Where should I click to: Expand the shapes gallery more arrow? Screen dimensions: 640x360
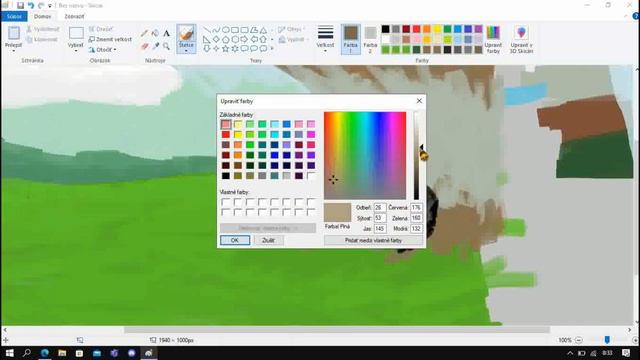coord(272,49)
